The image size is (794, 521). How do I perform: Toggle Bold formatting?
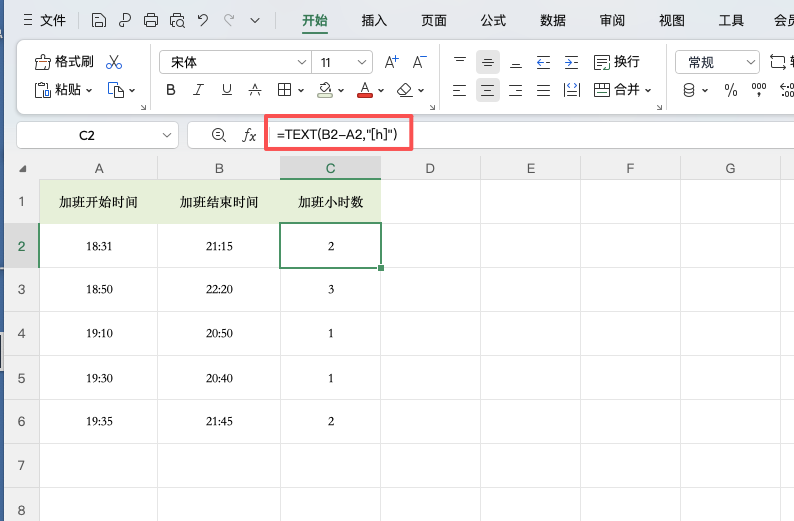170,90
